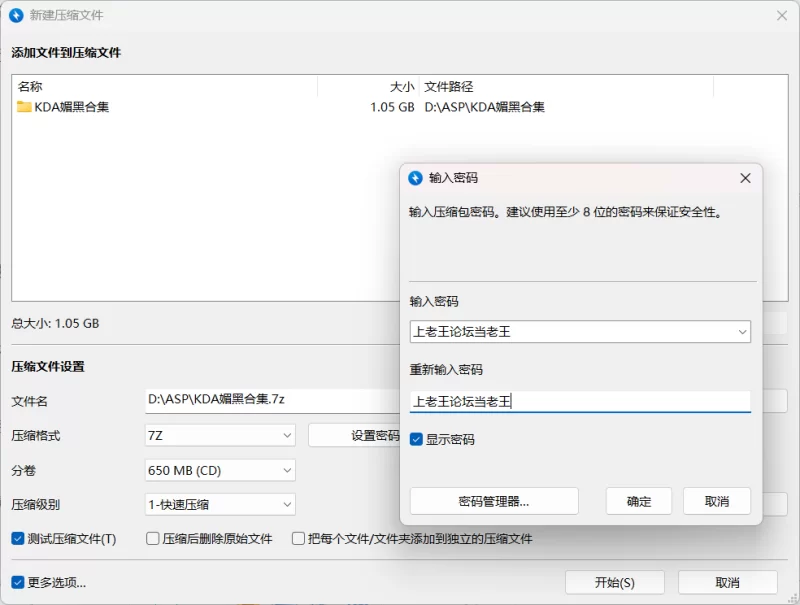This screenshot has width=800, height=605.
Task: Confirm password with 确定 button
Action: (x=639, y=501)
